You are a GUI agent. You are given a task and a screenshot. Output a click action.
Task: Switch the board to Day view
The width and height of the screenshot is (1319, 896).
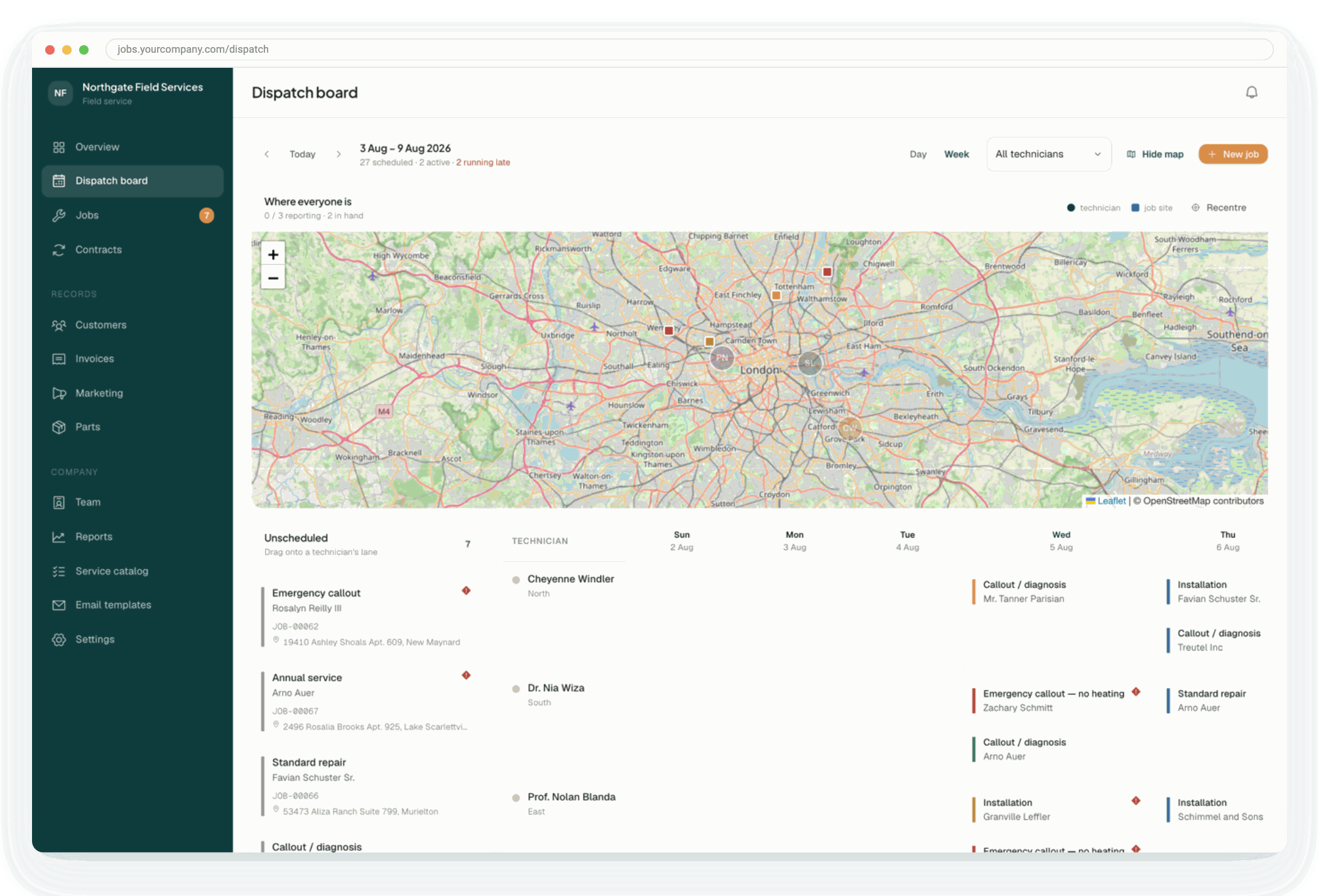pos(918,154)
